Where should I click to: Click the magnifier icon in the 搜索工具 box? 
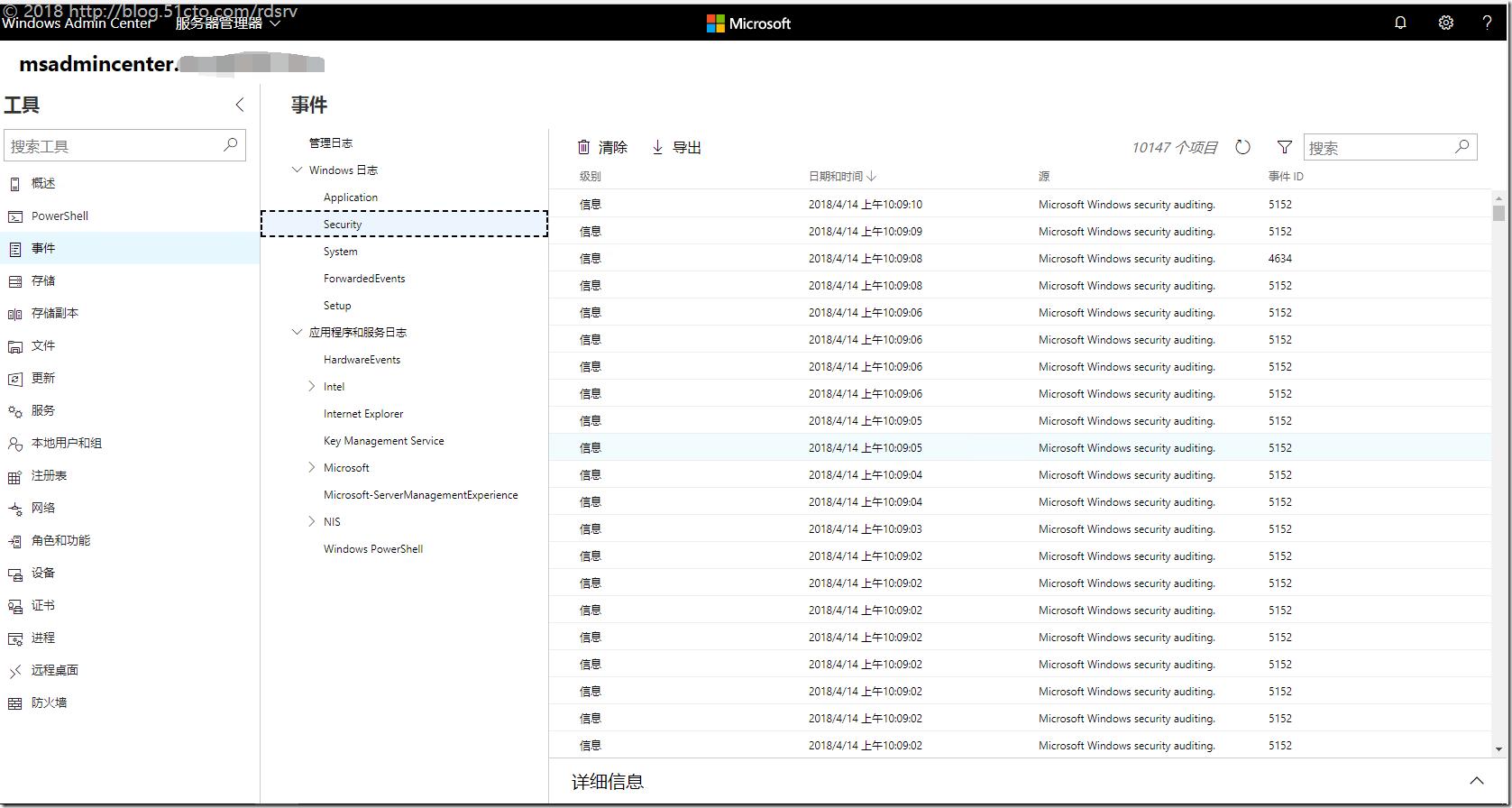coord(231,144)
